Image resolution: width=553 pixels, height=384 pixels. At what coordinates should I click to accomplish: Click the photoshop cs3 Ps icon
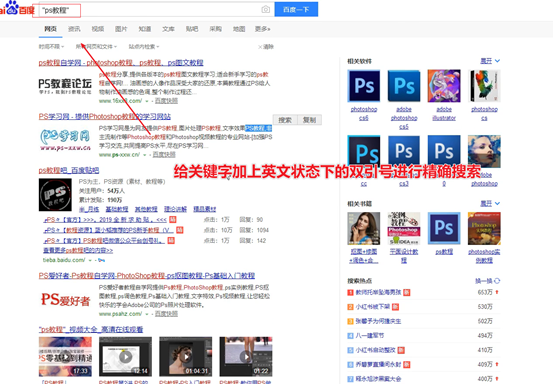pyautogui.click(x=404, y=151)
